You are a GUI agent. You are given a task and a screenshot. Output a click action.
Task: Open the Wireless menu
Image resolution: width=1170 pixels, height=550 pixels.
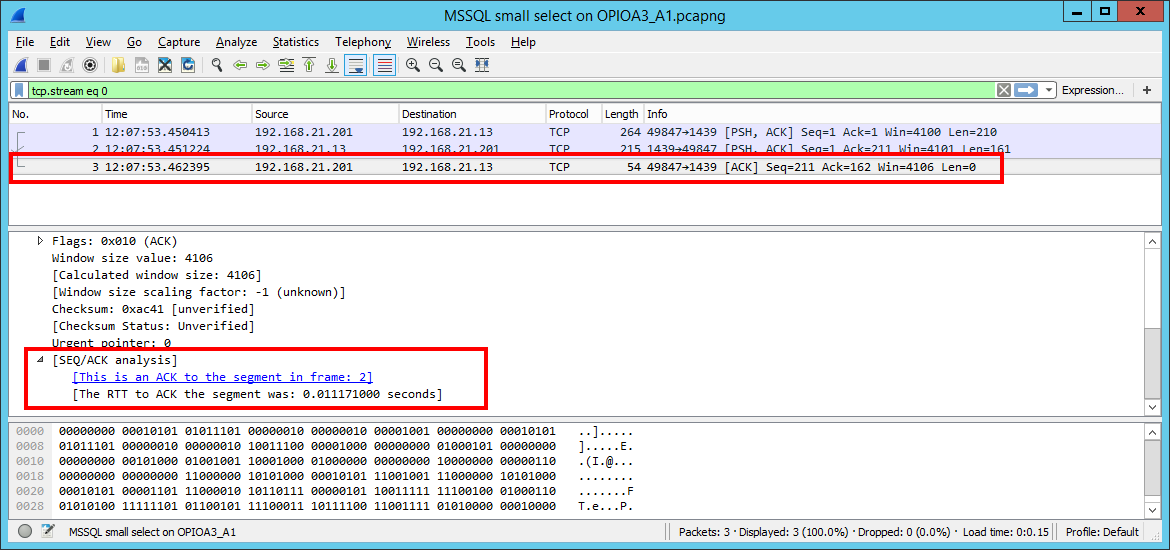click(x=428, y=42)
